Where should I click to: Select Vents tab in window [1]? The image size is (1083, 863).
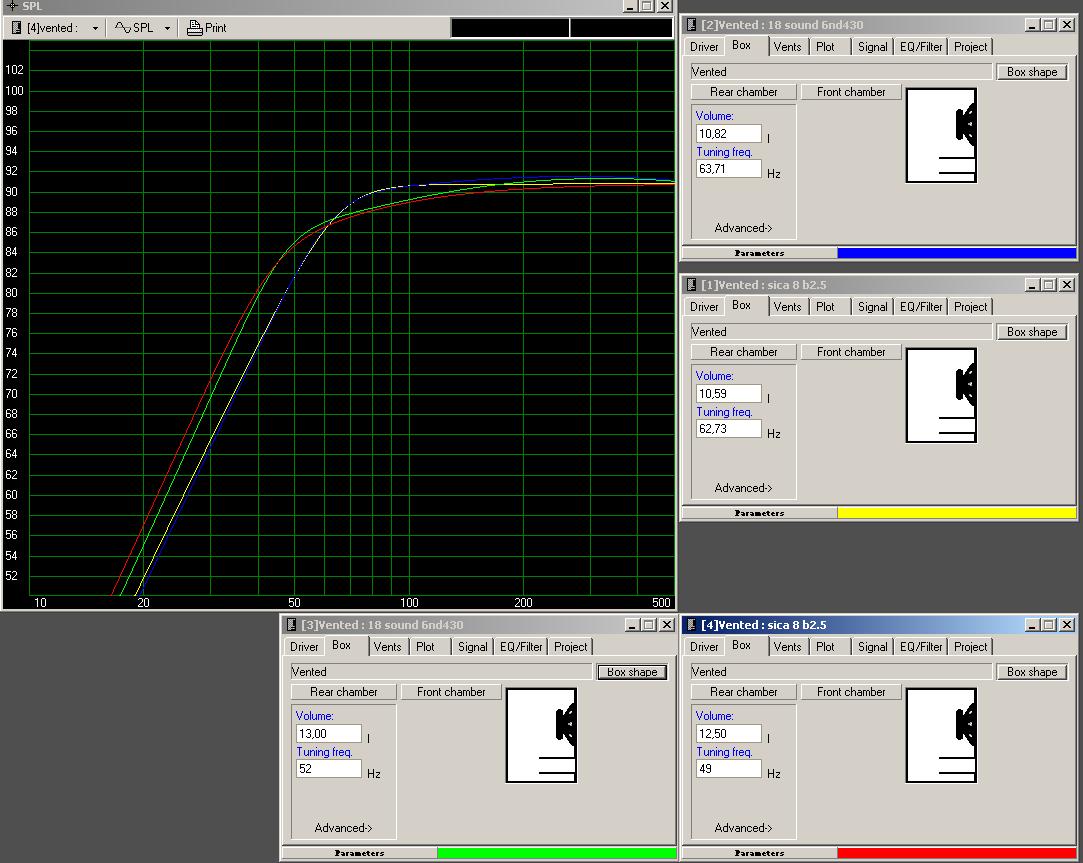[x=787, y=307]
